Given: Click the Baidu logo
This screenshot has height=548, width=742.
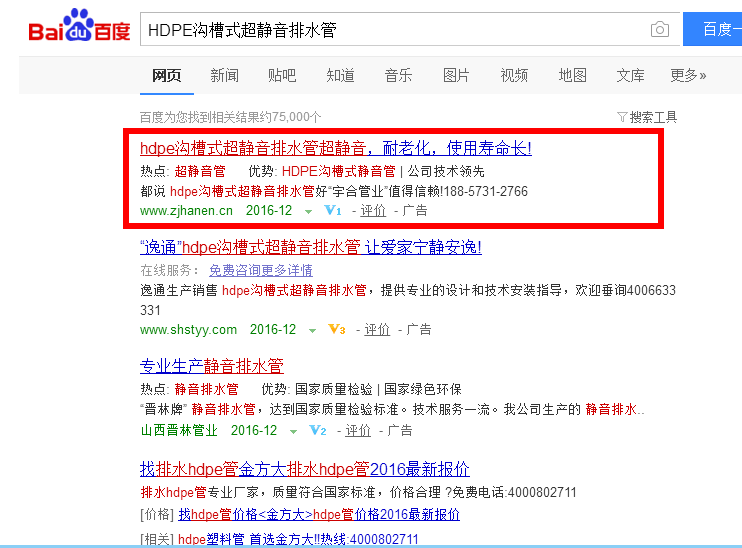Looking at the screenshot, I should tap(79, 26).
